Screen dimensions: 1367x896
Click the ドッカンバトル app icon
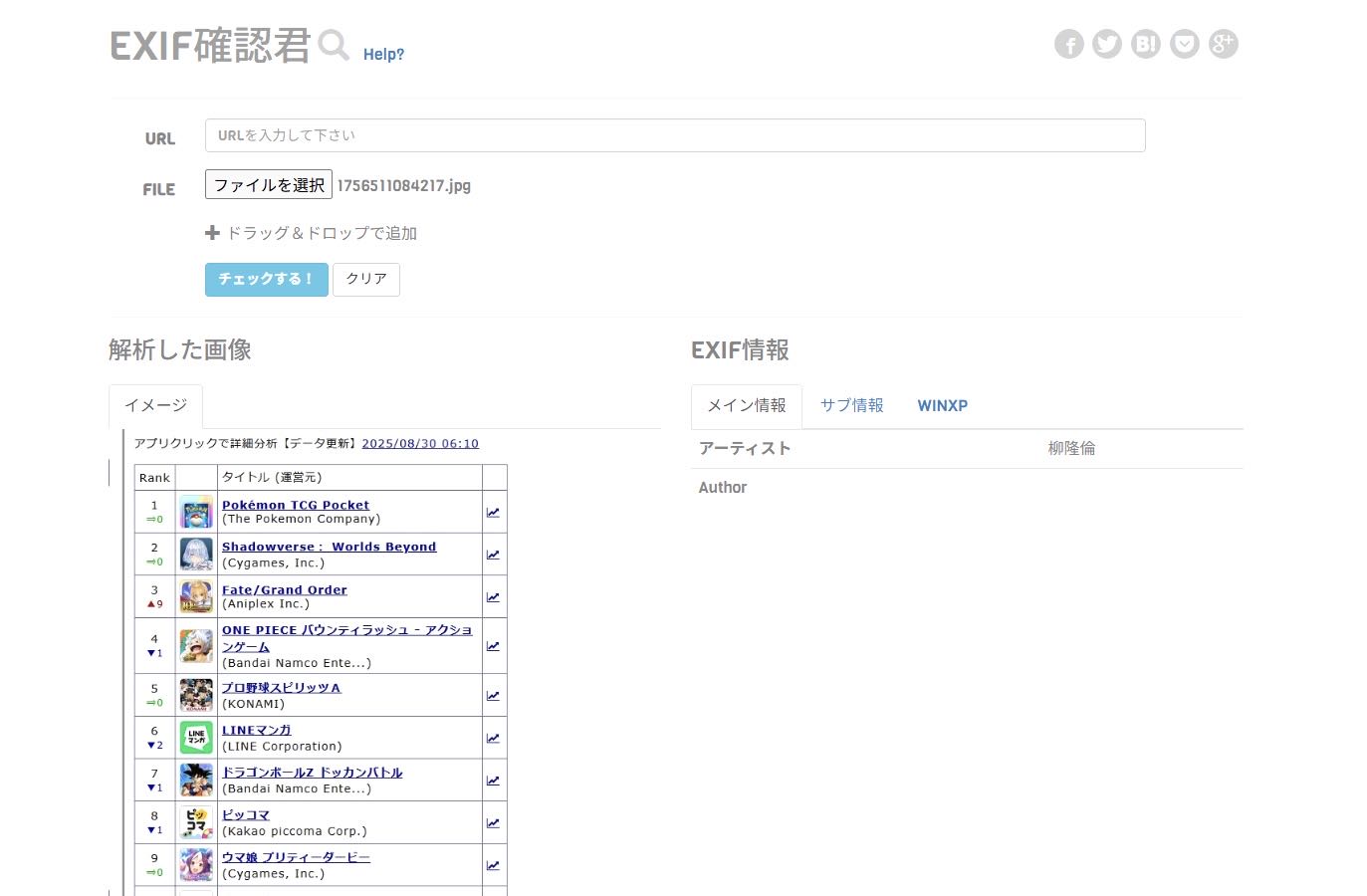tap(196, 780)
